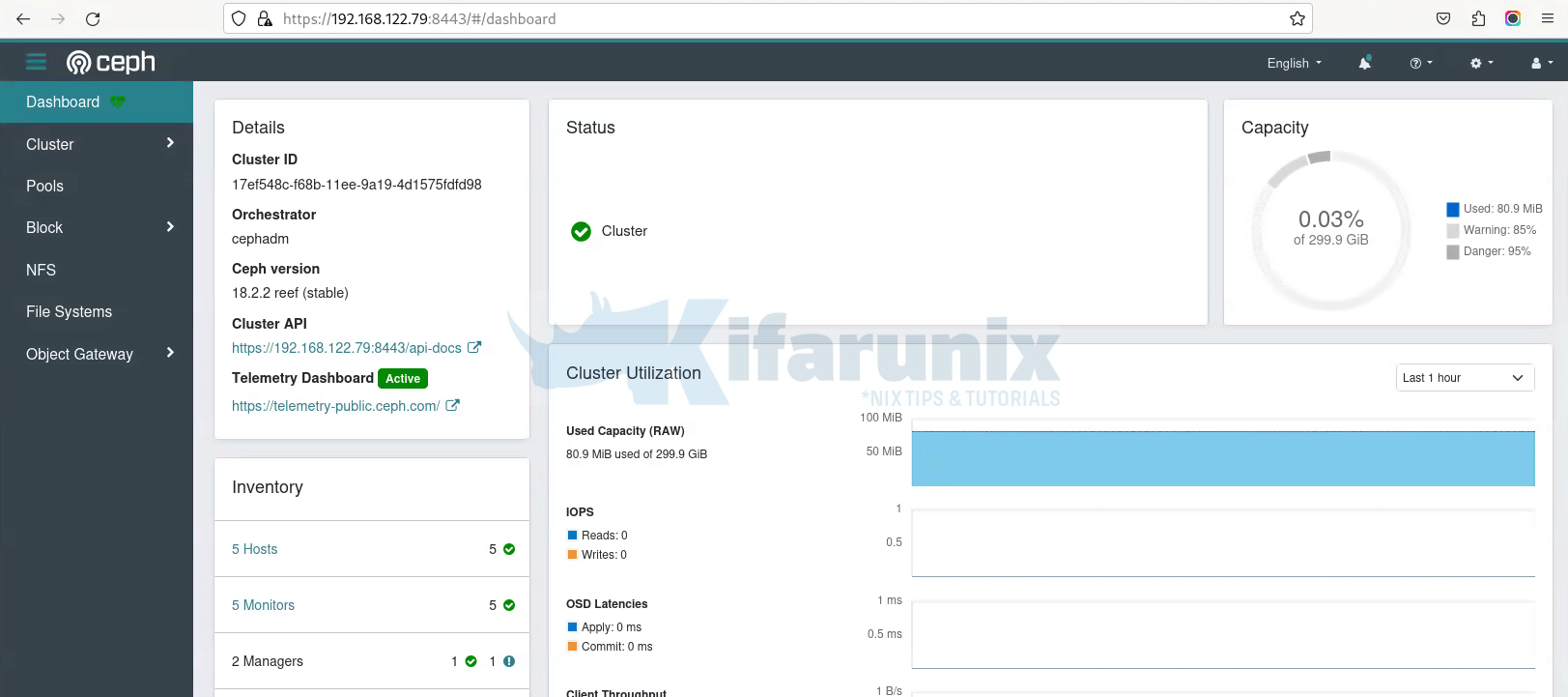Viewport: 1568px width, 697px height.
Task: Toggle the hamburger sidebar menu icon
Action: click(36, 62)
